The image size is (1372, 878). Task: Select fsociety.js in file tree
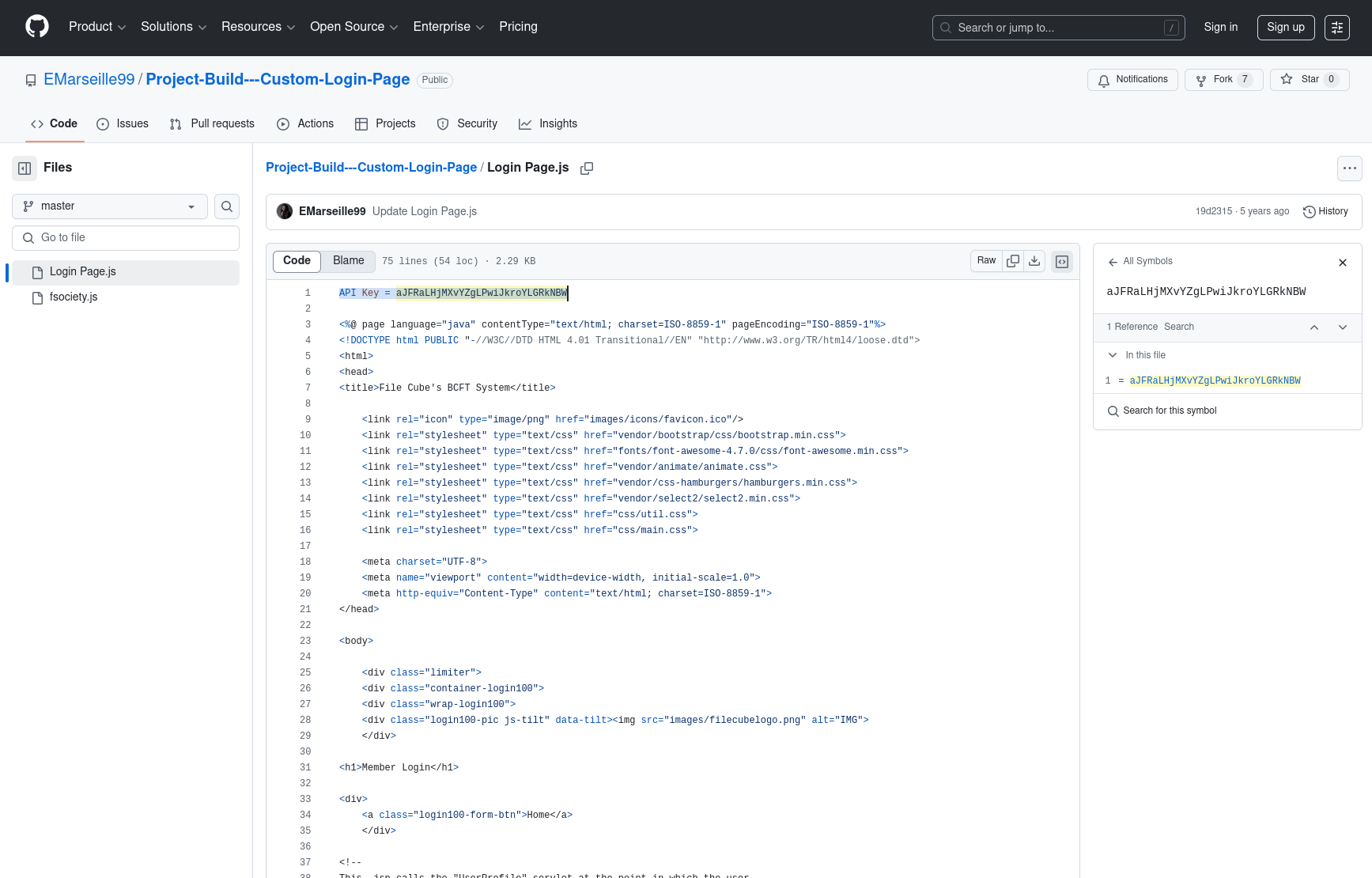[x=126, y=297]
